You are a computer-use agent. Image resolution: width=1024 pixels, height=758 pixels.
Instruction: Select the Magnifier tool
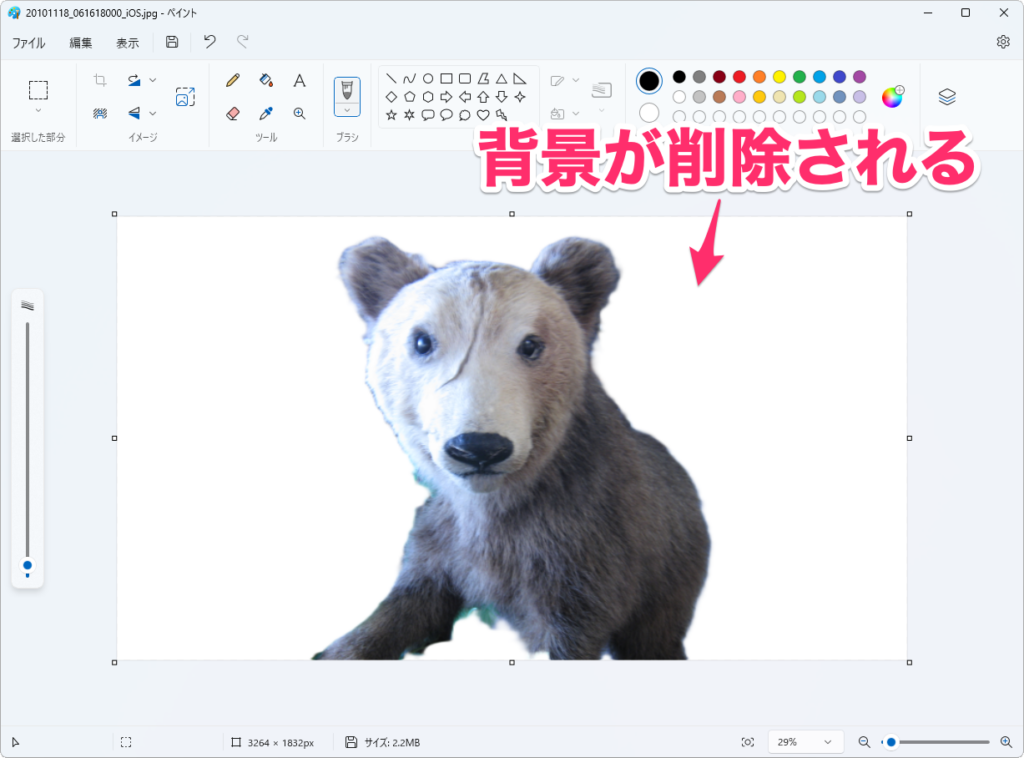pyautogui.click(x=299, y=113)
